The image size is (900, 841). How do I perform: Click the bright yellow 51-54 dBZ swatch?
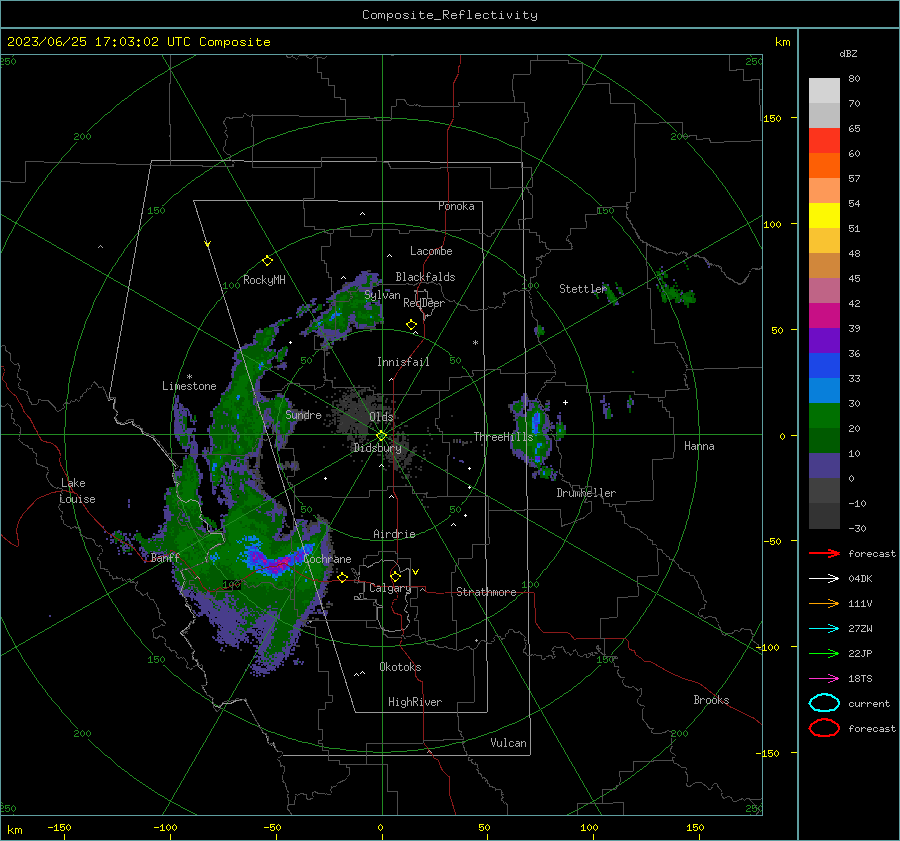pos(824,215)
